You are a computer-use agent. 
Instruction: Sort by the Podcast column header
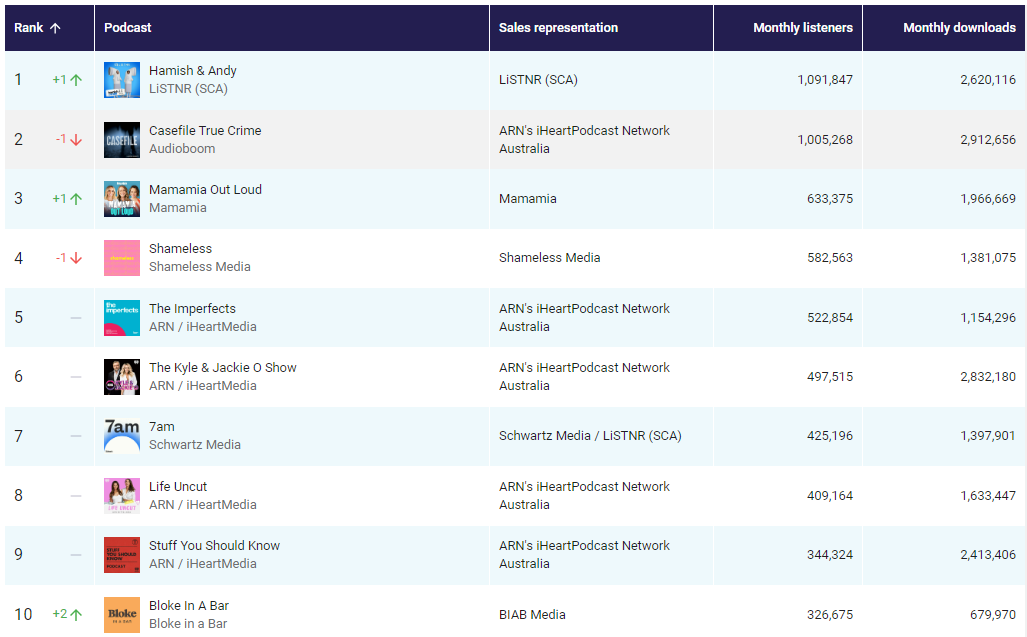[292, 27]
